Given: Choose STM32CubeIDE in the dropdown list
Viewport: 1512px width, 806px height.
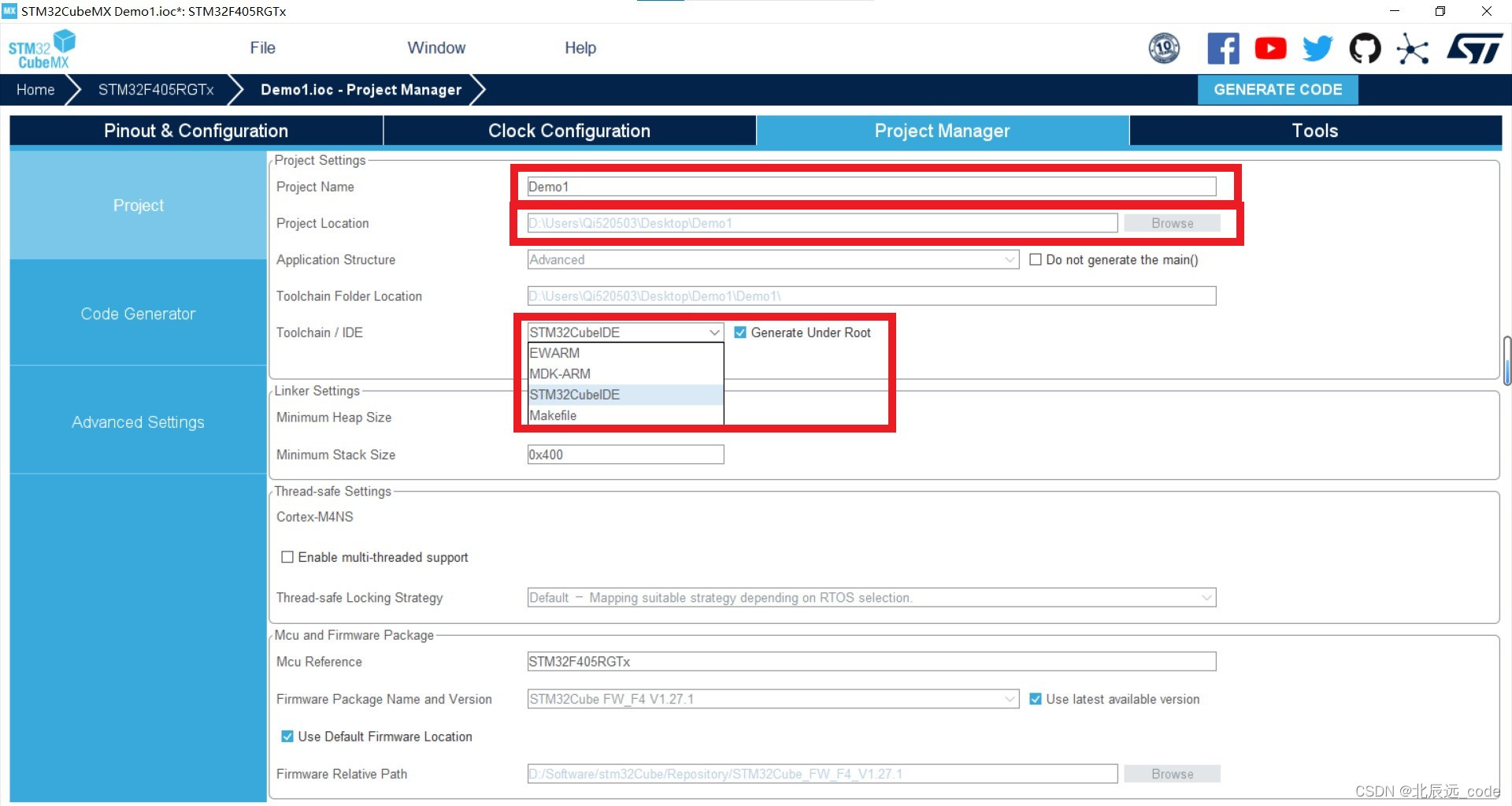Looking at the screenshot, I should (x=625, y=395).
